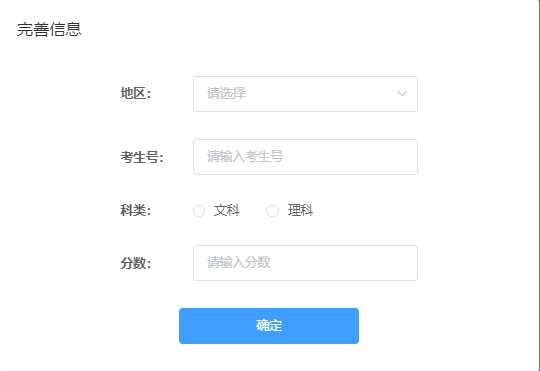Screen dimensions: 540x371
Task: Expand the 地区 dropdown chevron arrow
Action: pyautogui.click(x=402, y=93)
